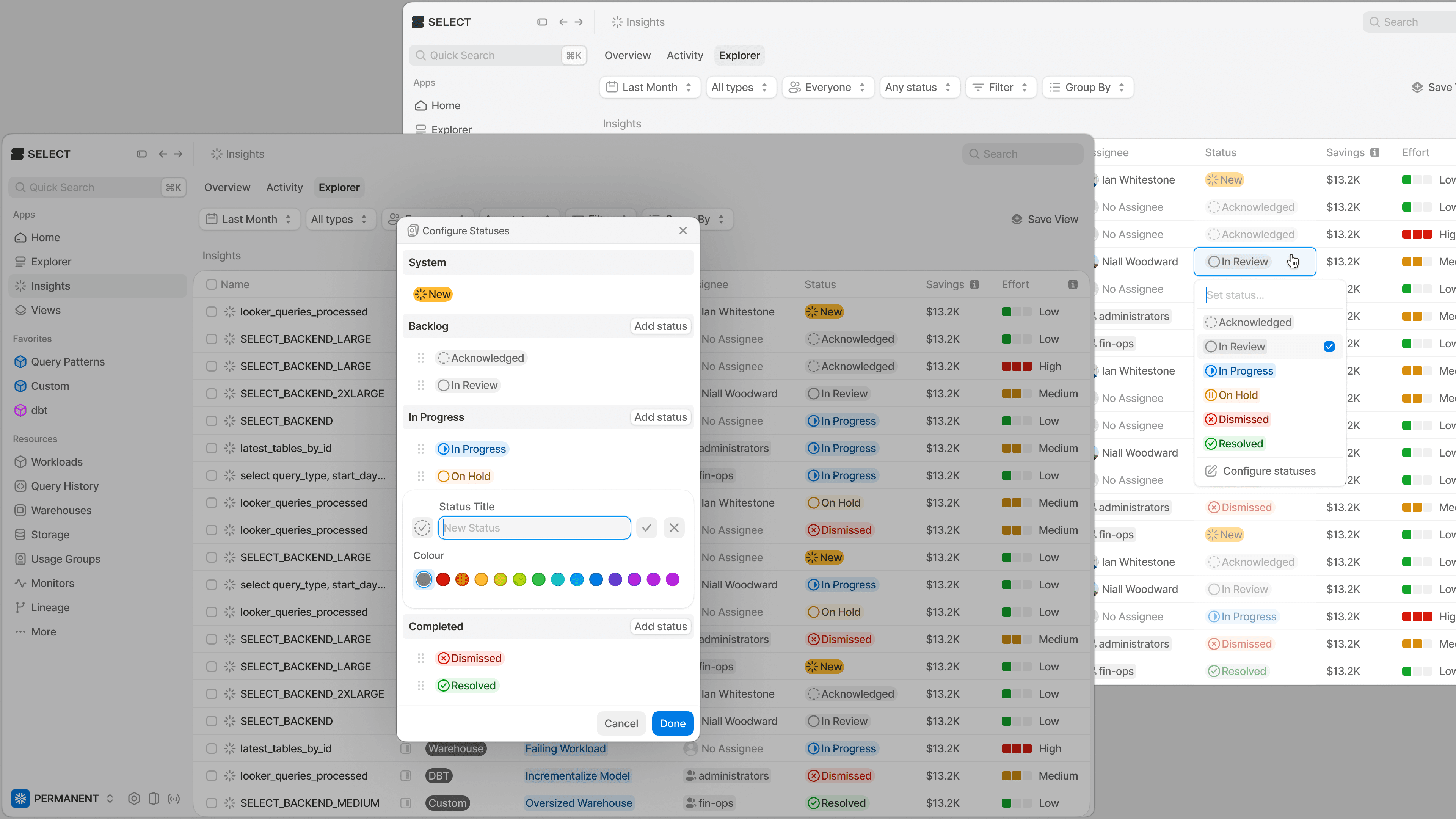The width and height of the screenshot is (1456, 819).
Task: Uncheck In Review in status dropdown
Action: click(x=1329, y=347)
